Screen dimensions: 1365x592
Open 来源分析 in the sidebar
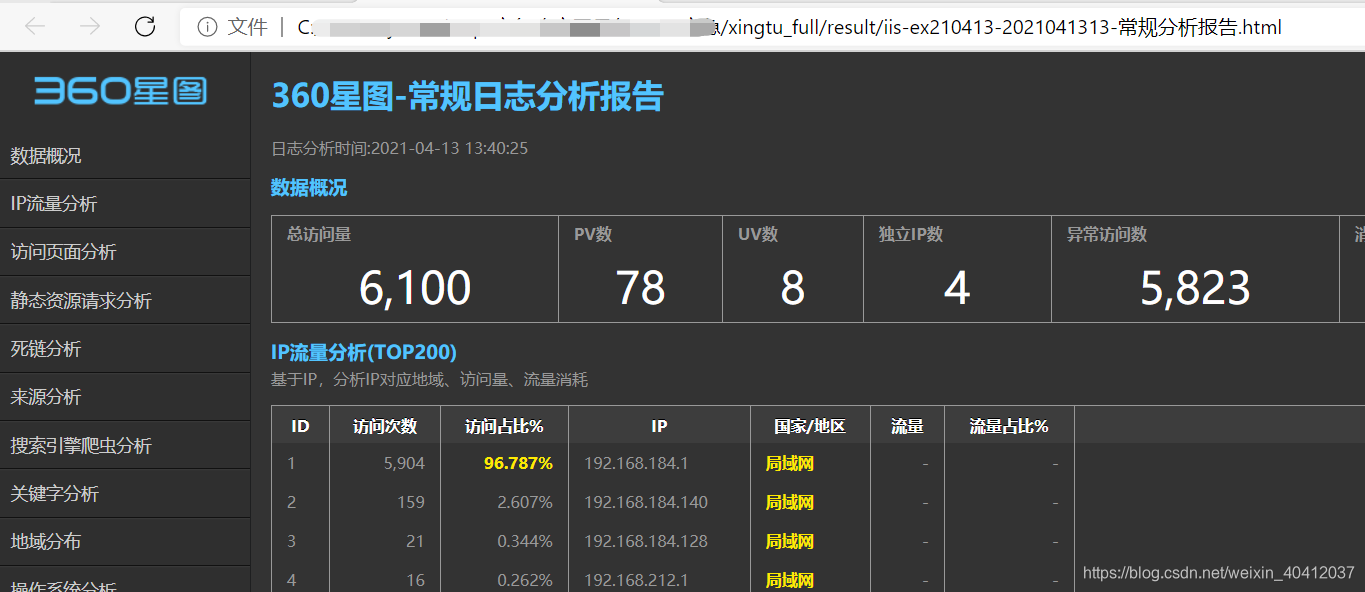(125, 397)
